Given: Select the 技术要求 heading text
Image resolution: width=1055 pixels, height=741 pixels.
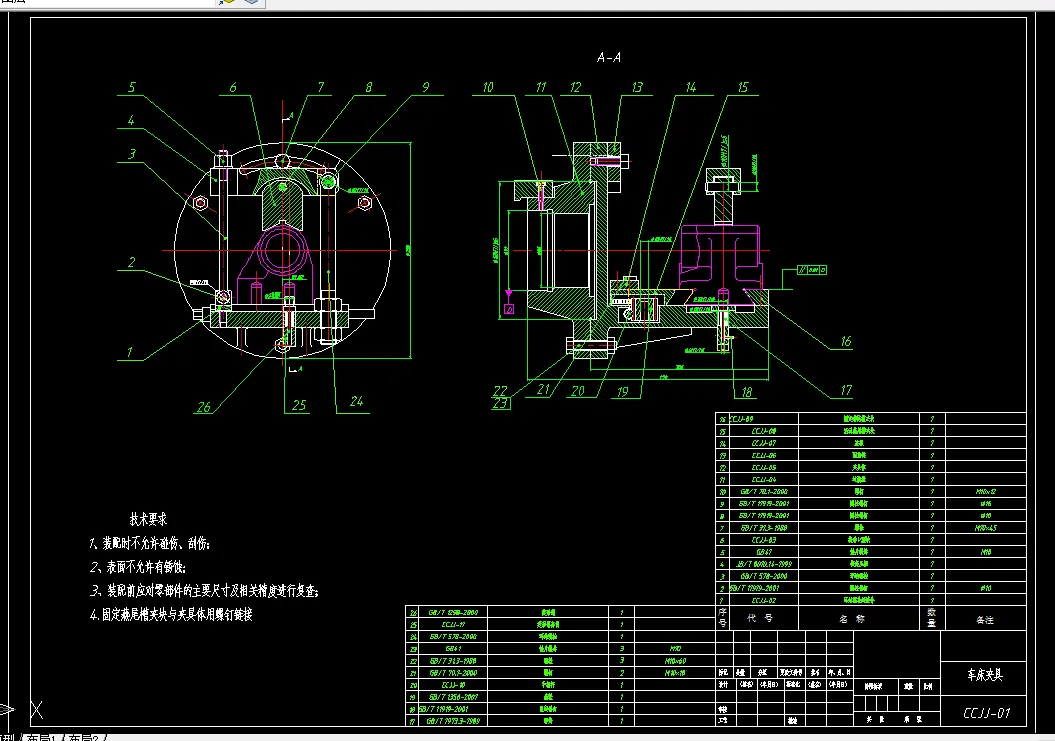Looking at the screenshot, I should [x=149, y=520].
